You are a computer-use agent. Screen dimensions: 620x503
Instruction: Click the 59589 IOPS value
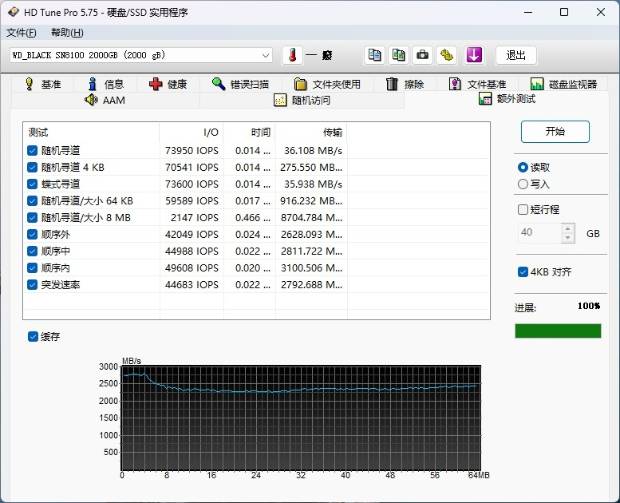coord(192,201)
